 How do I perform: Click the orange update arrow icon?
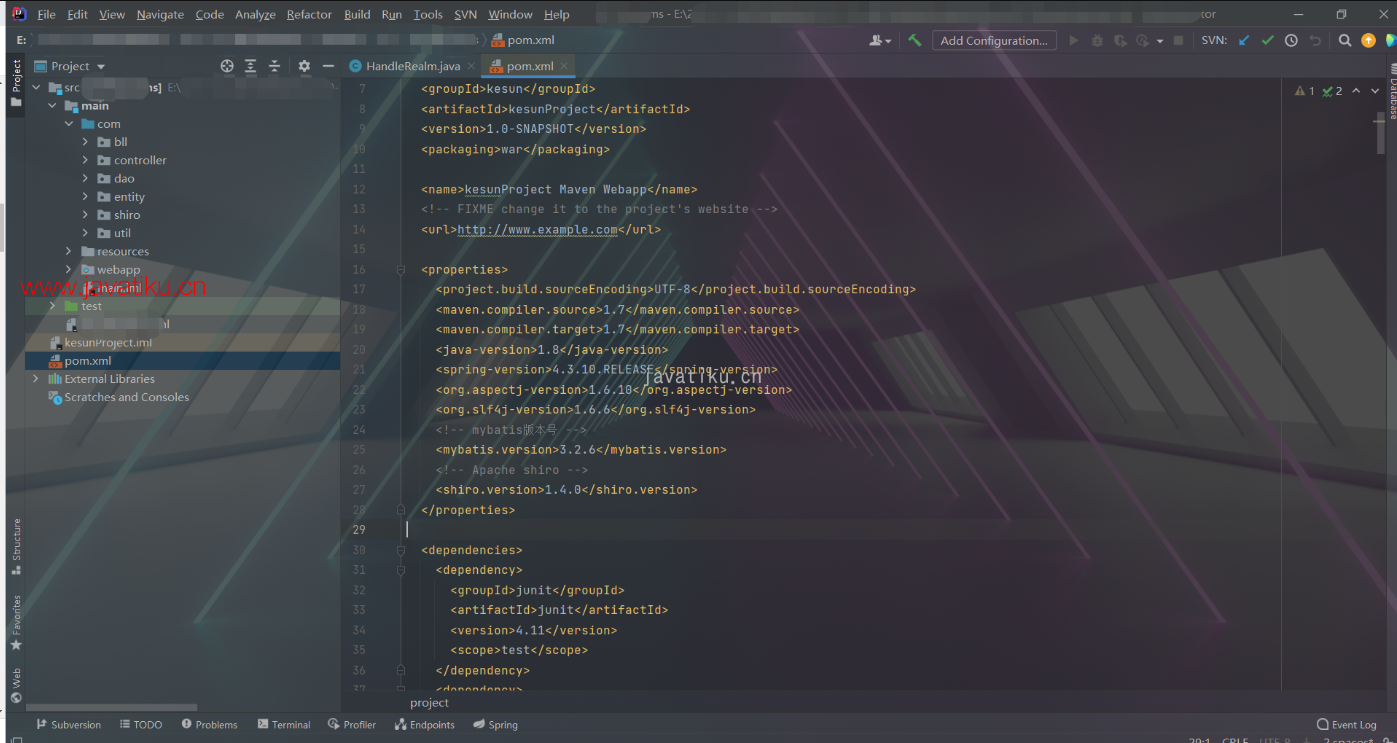pos(1369,40)
